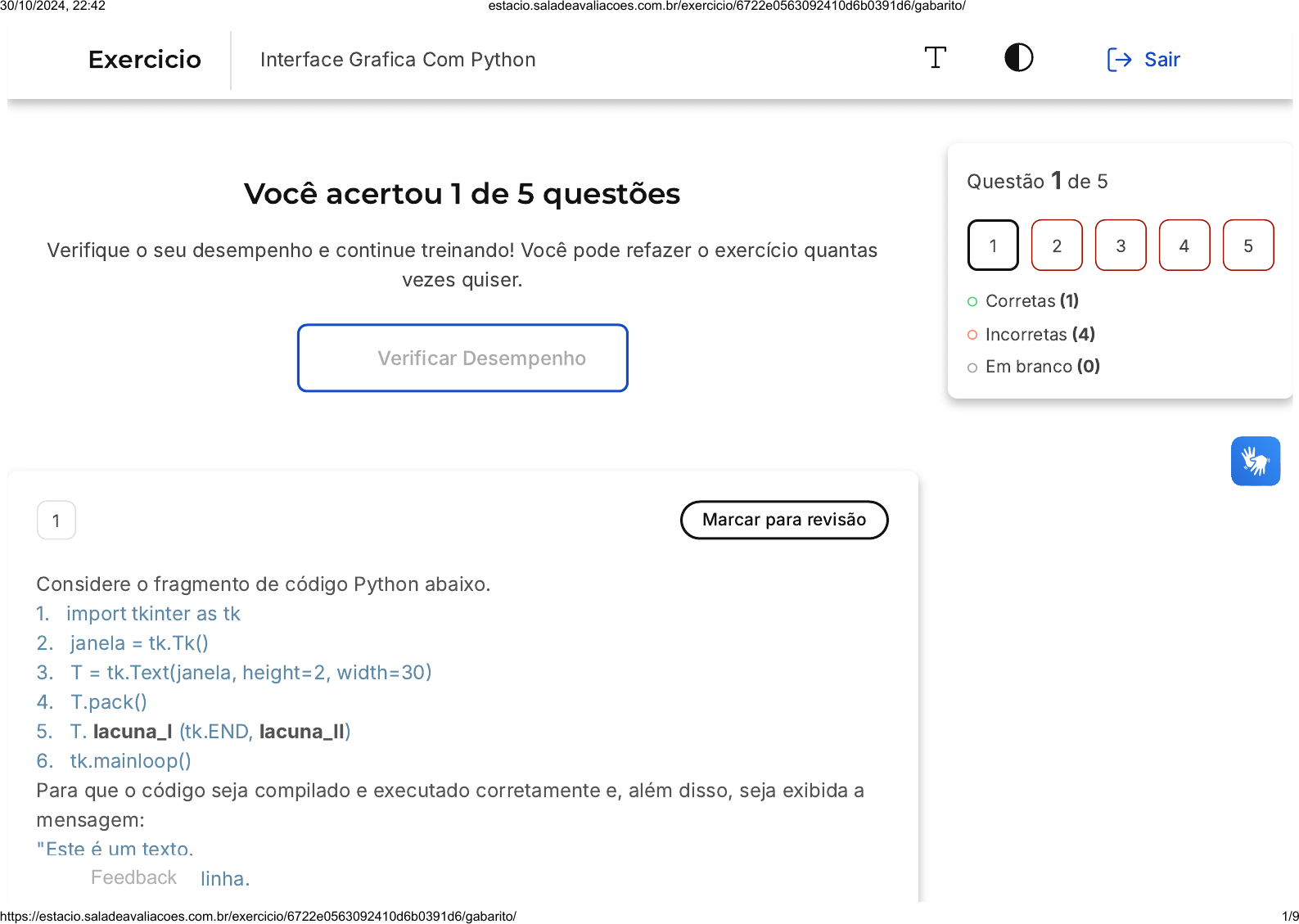This screenshot has height=924, width=1299.
Task: Click the Feedback button below the question
Action: click(x=133, y=877)
